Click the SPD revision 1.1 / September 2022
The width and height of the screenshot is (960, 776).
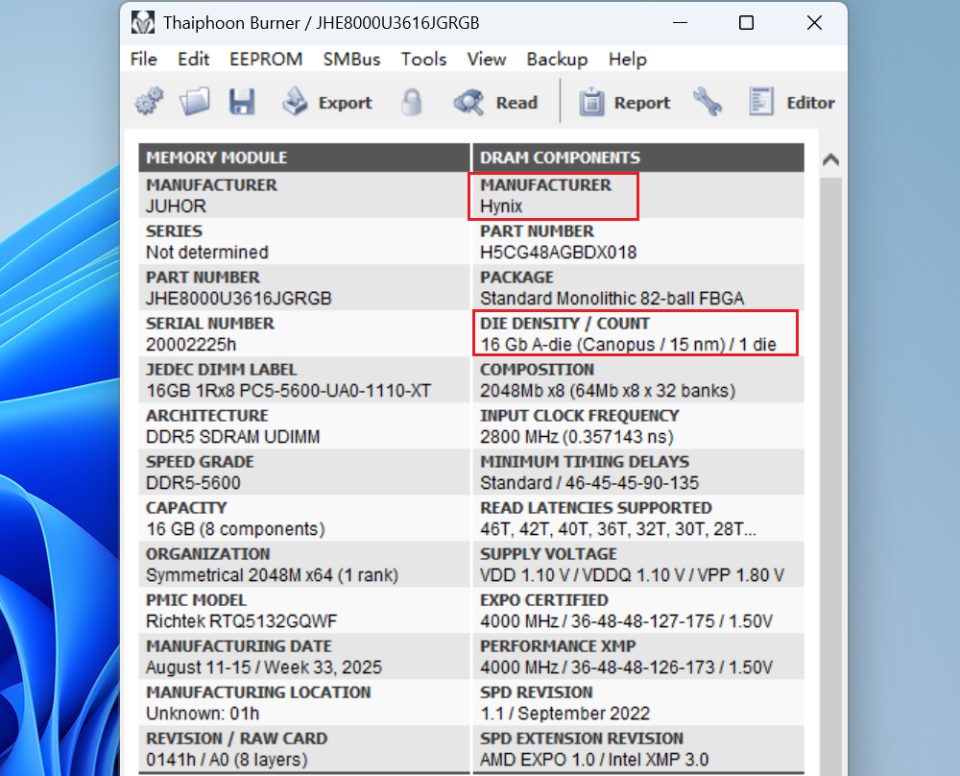pos(564,714)
